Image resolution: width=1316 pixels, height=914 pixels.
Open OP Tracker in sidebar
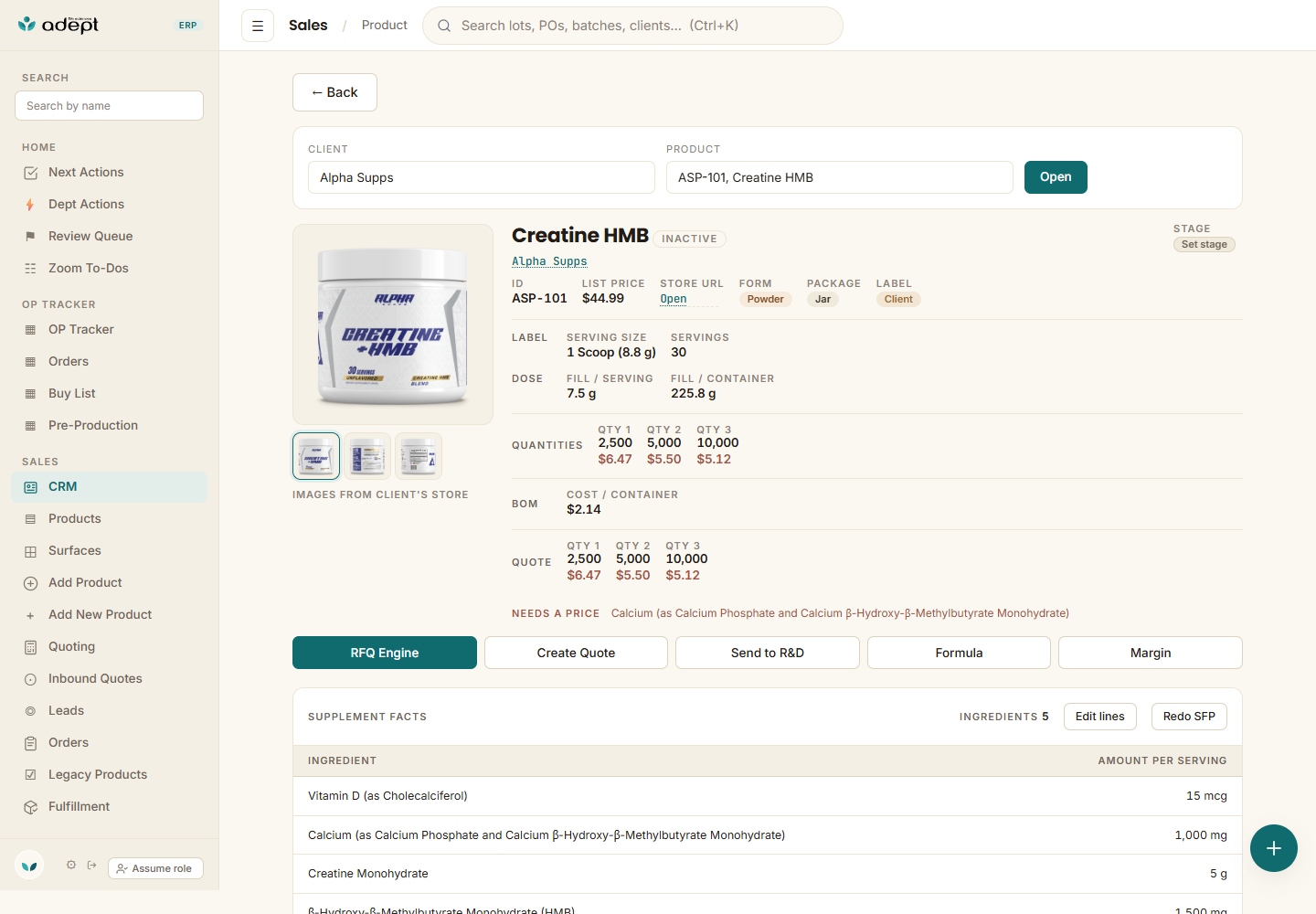pyautogui.click(x=110, y=329)
